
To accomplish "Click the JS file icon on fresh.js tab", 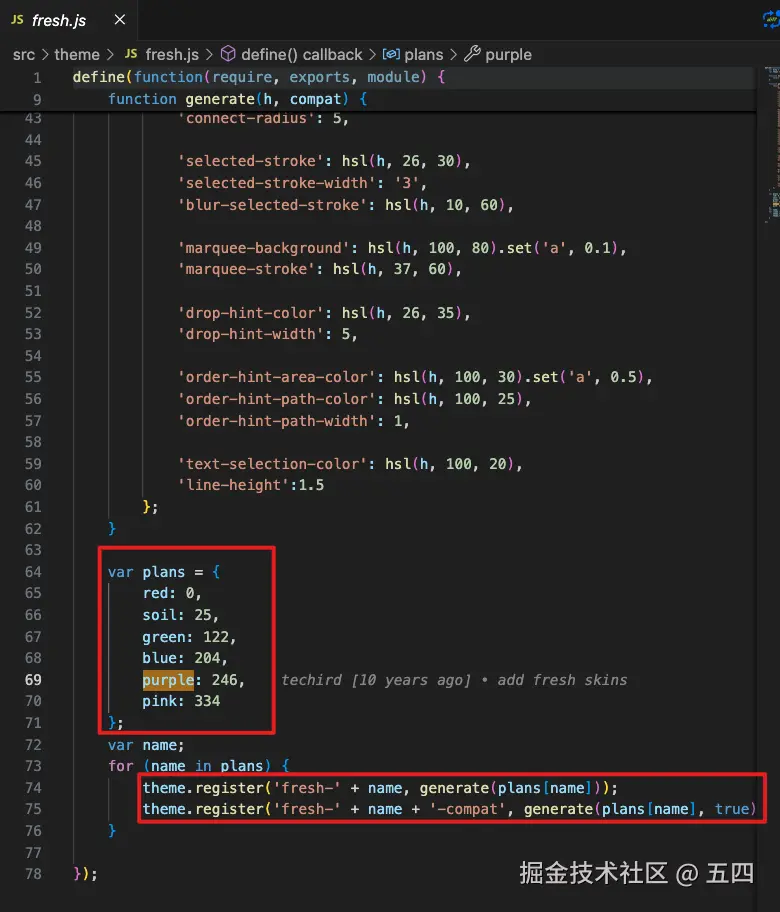I will click(17, 20).
